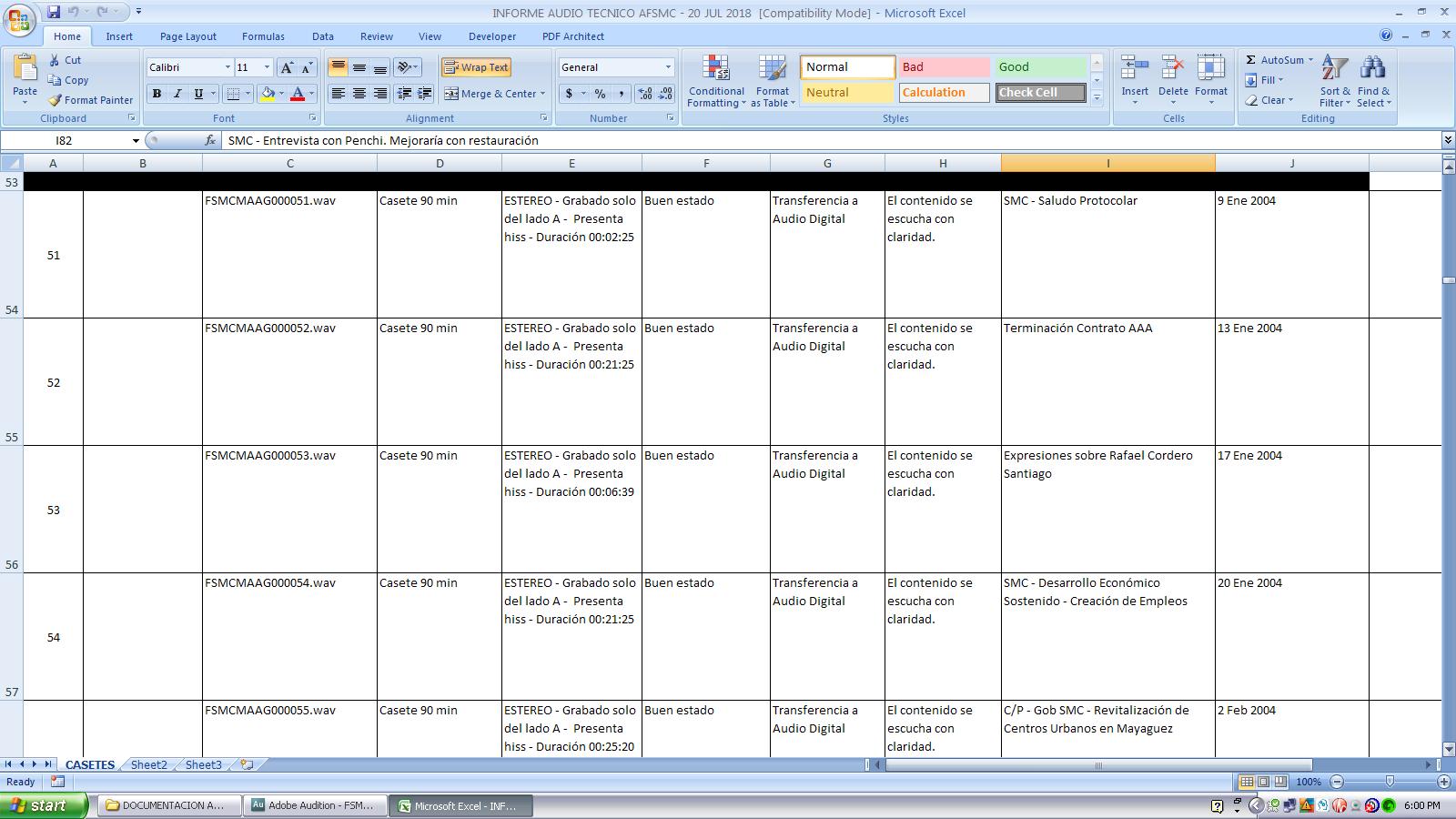The width and height of the screenshot is (1456, 819).
Task: Click the zoom slider in status bar
Action: [x=1390, y=782]
